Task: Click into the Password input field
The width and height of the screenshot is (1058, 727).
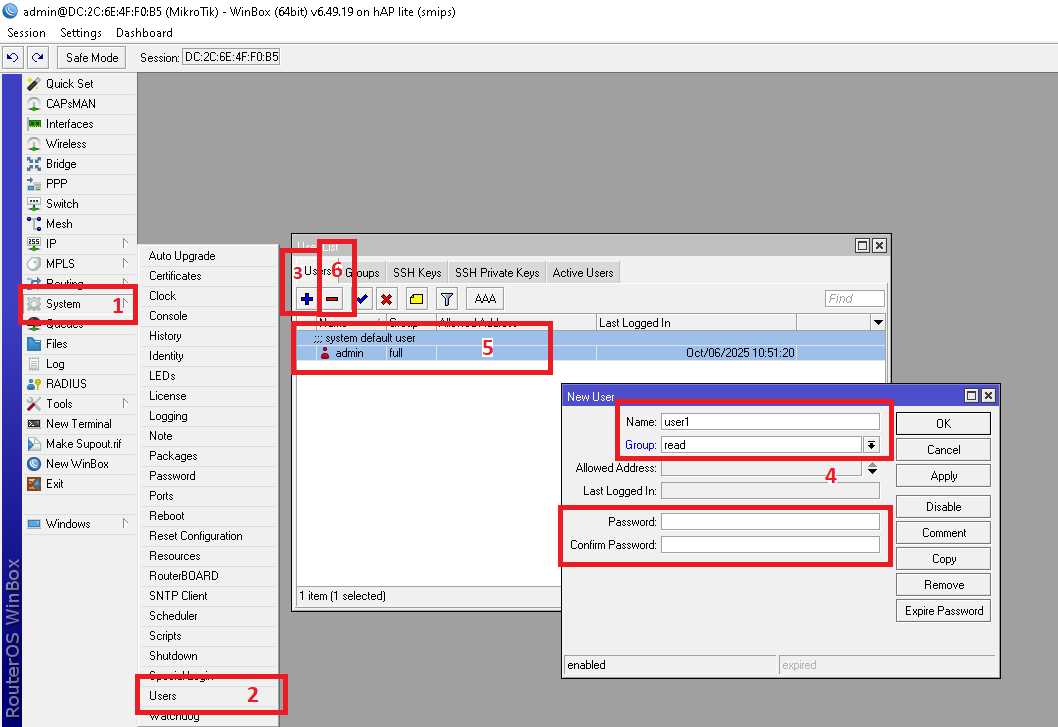Action: click(770, 522)
